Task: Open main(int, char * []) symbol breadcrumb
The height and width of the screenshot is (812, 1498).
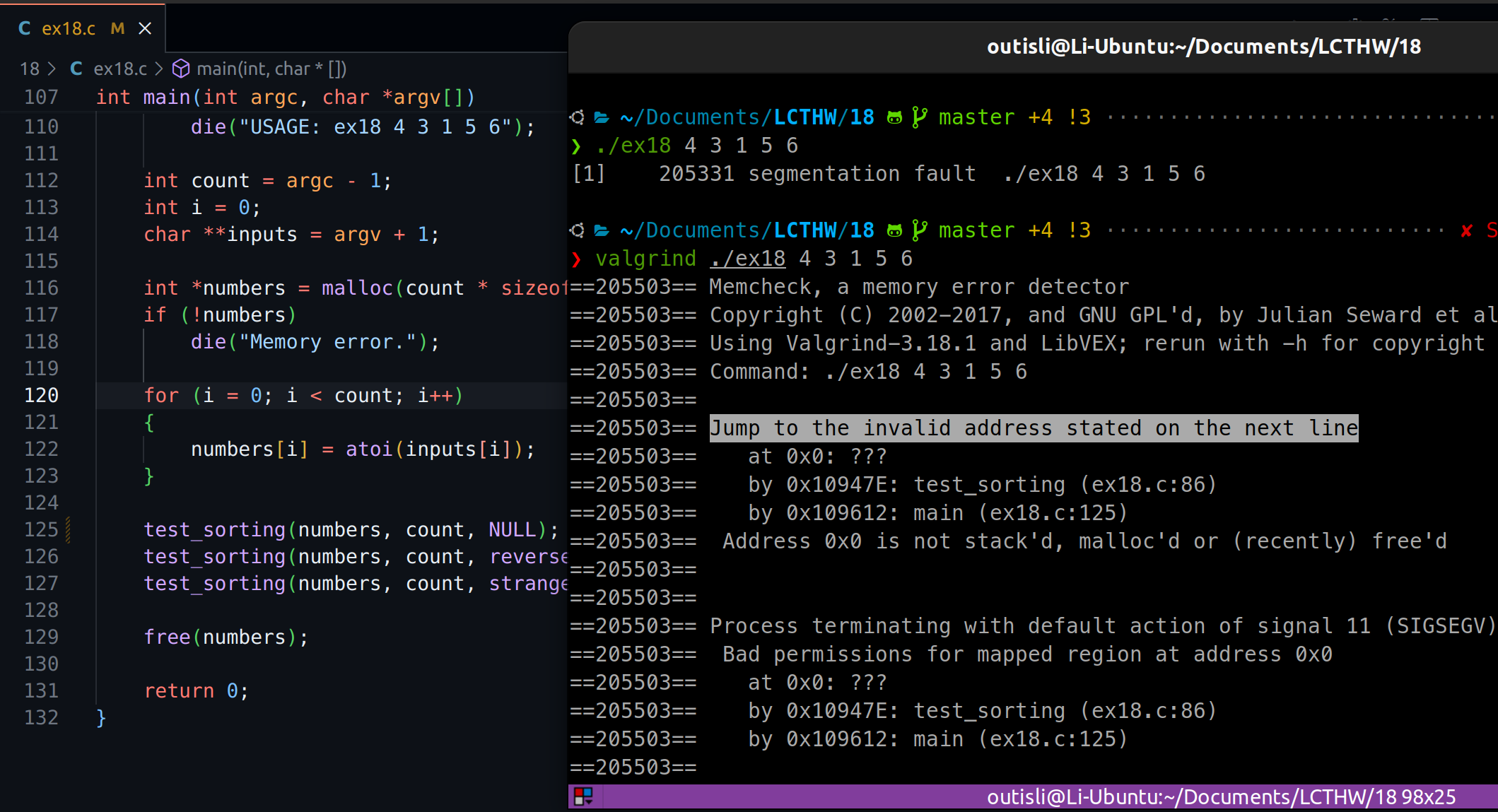Action: click(x=271, y=69)
